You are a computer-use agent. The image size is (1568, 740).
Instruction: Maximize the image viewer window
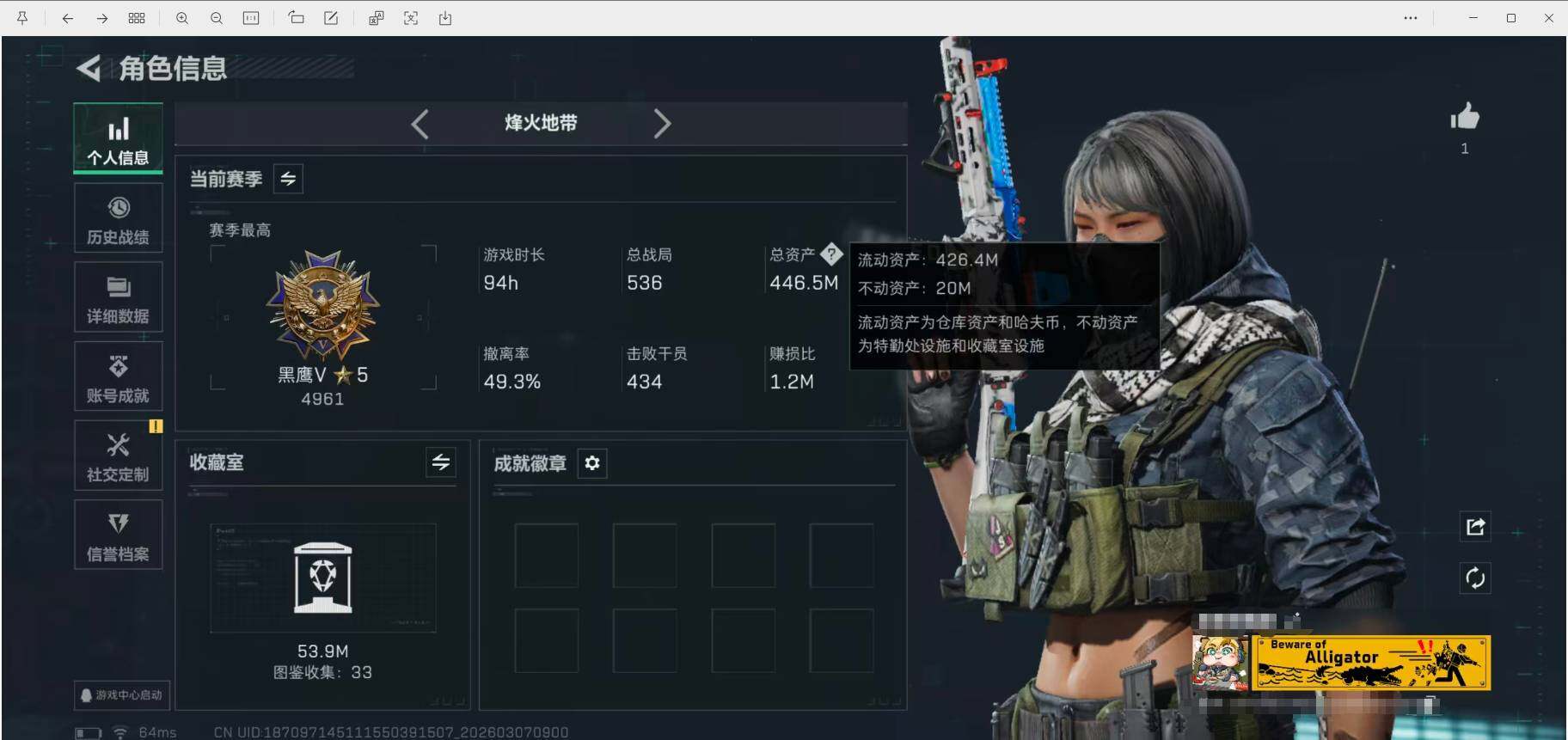click(1511, 18)
